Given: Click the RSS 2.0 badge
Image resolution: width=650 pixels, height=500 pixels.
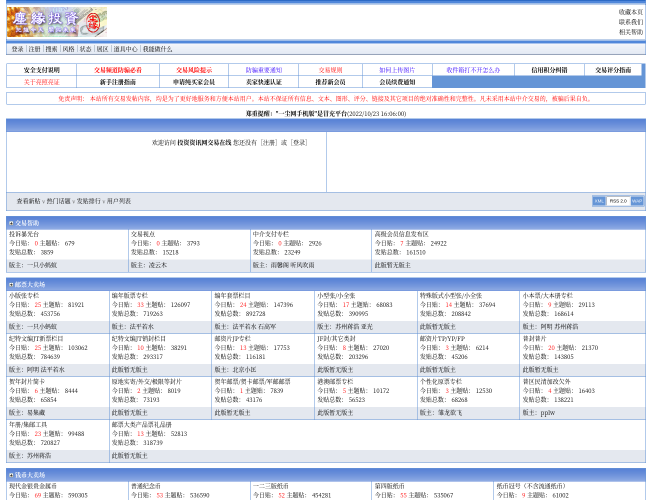Looking at the screenshot, I should 618,201.
